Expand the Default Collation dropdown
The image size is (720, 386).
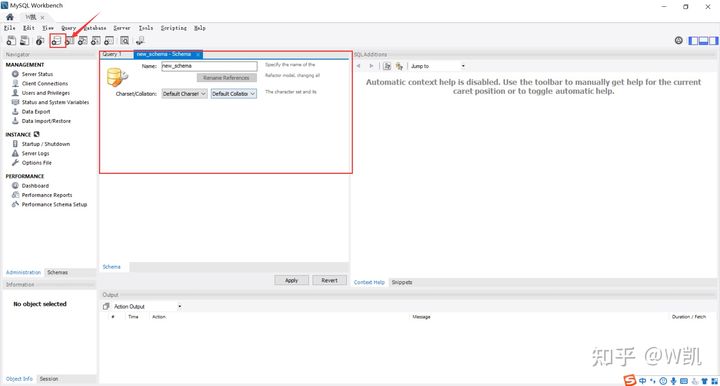click(233, 94)
